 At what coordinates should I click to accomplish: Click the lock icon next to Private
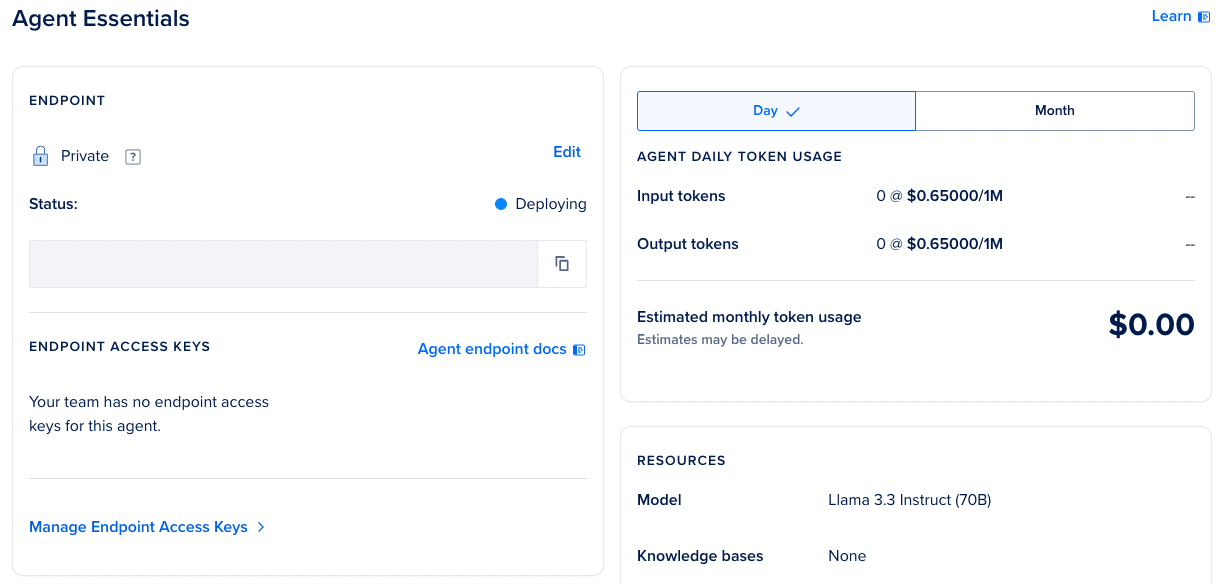[x=40, y=156]
